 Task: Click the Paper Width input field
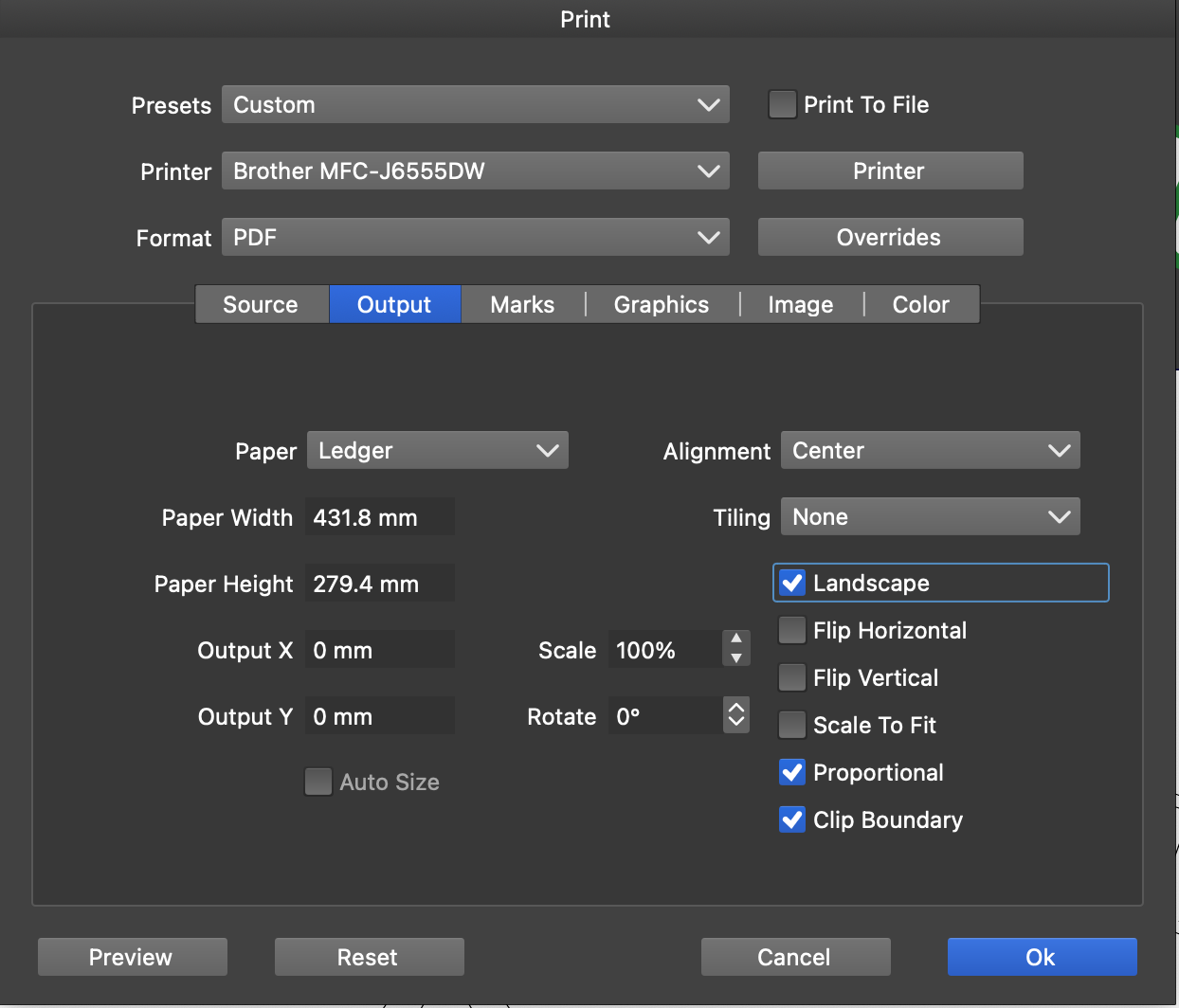coord(379,518)
